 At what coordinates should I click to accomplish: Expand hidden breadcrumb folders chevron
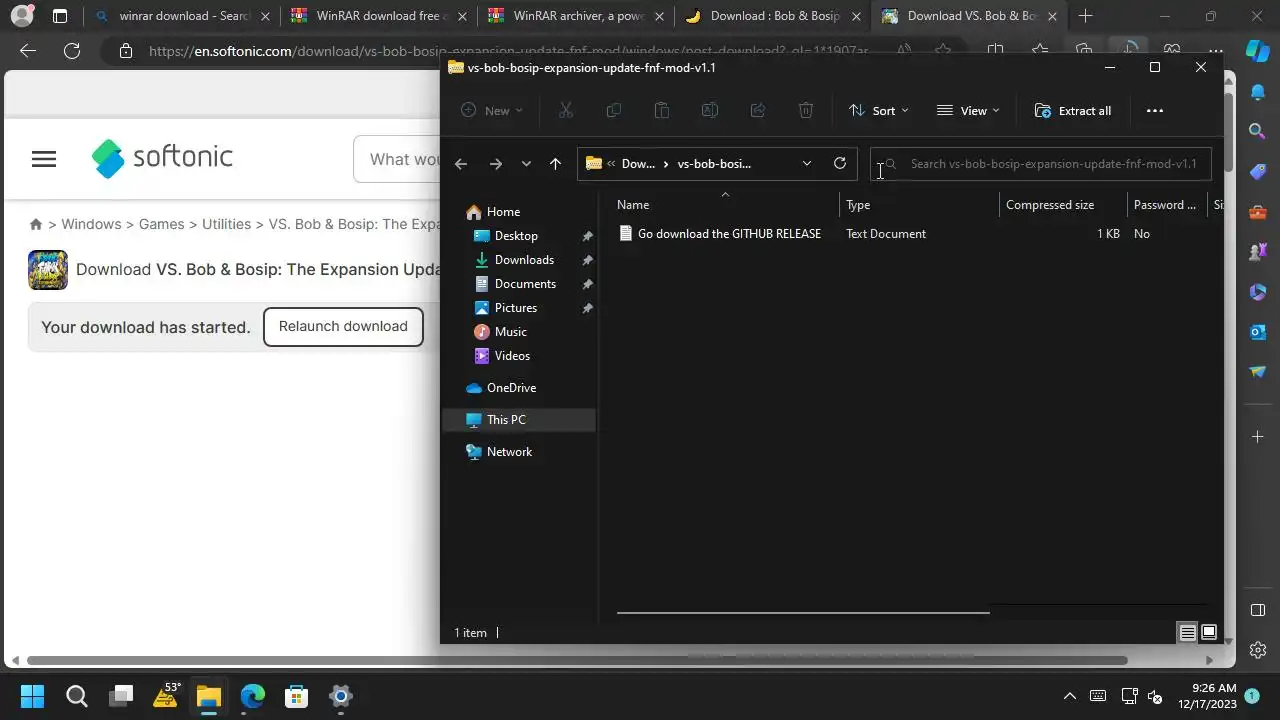click(x=611, y=163)
